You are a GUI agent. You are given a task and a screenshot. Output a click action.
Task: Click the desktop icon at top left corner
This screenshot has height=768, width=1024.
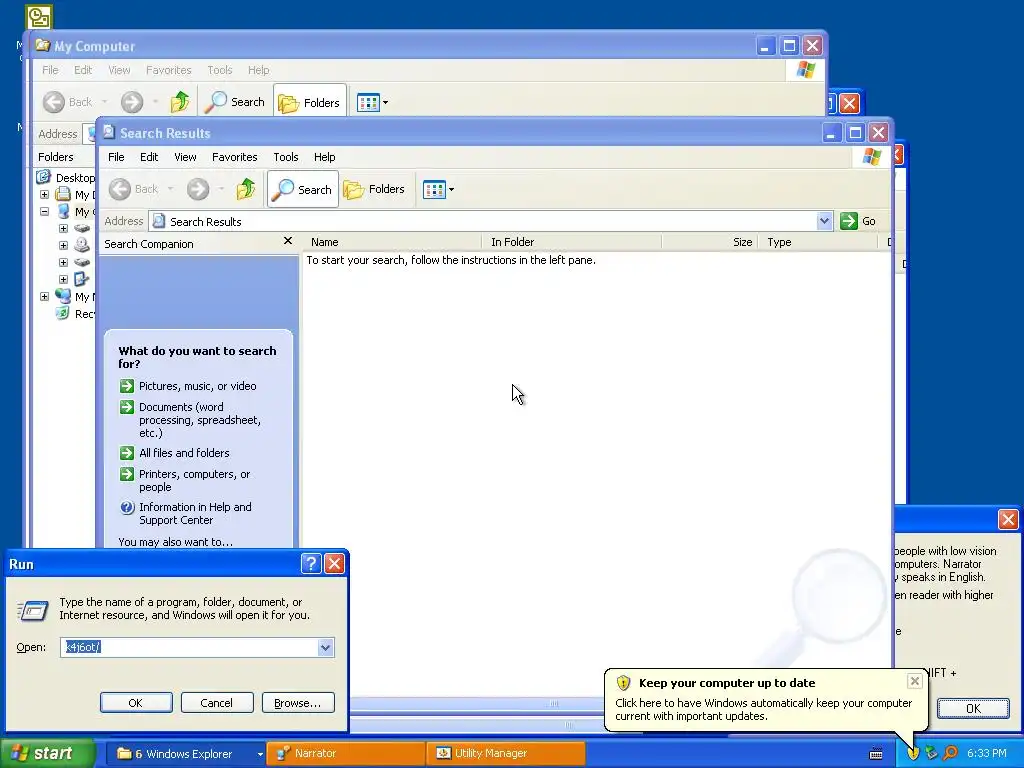[x=39, y=17]
